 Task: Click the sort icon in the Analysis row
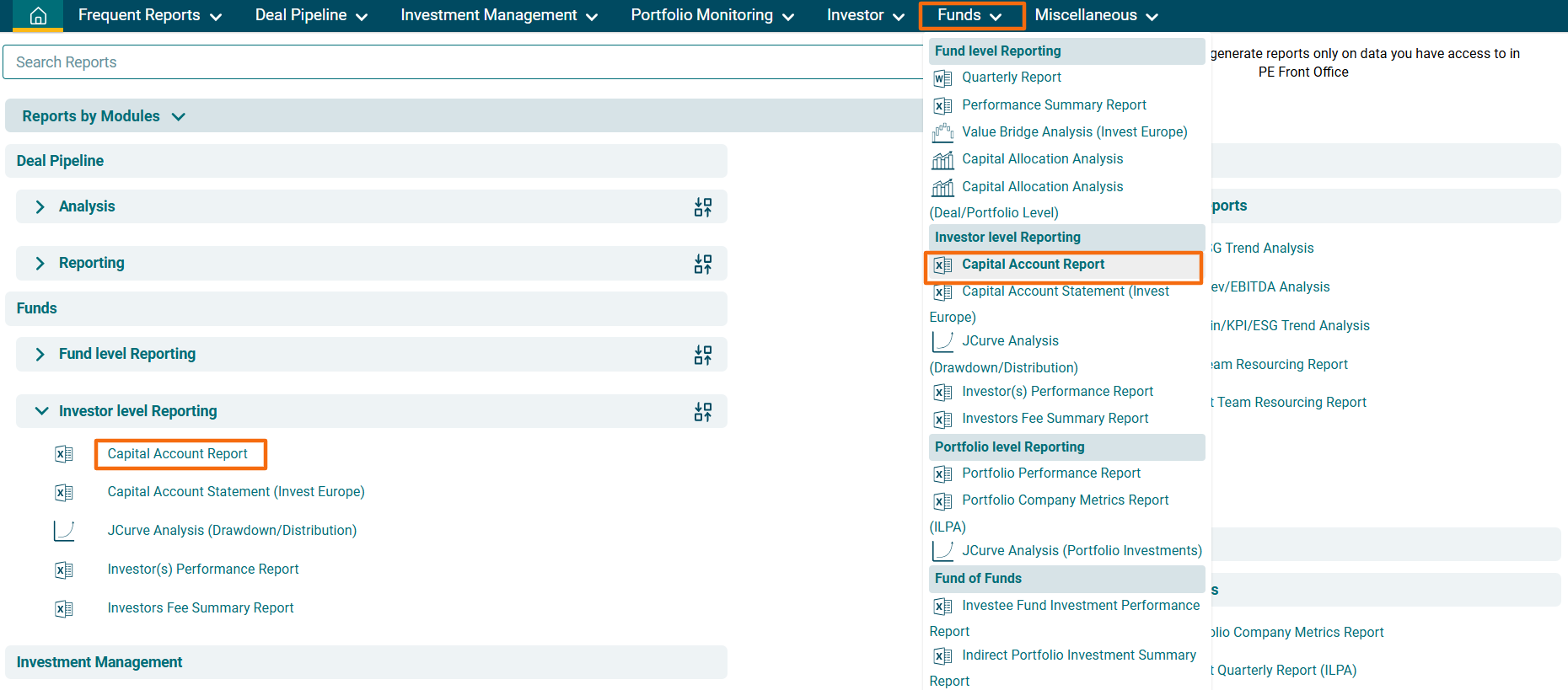[x=702, y=207]
